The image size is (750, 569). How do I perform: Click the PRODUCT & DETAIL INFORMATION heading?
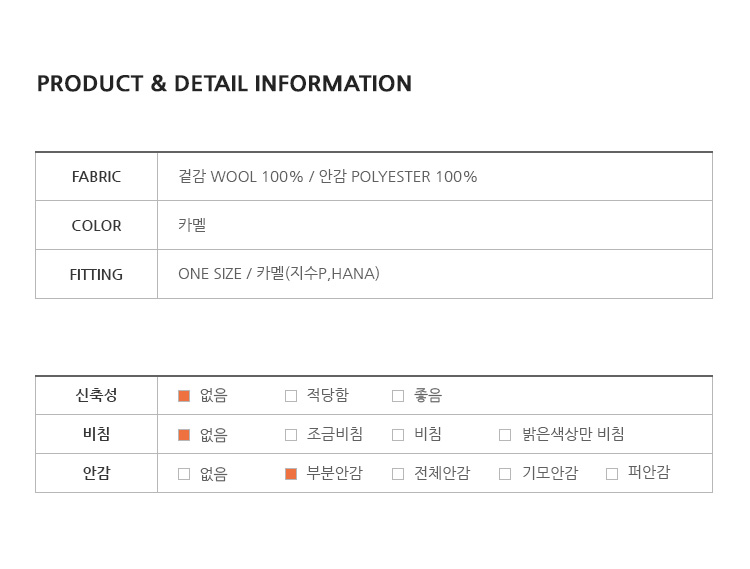click(x=224, y=84)
